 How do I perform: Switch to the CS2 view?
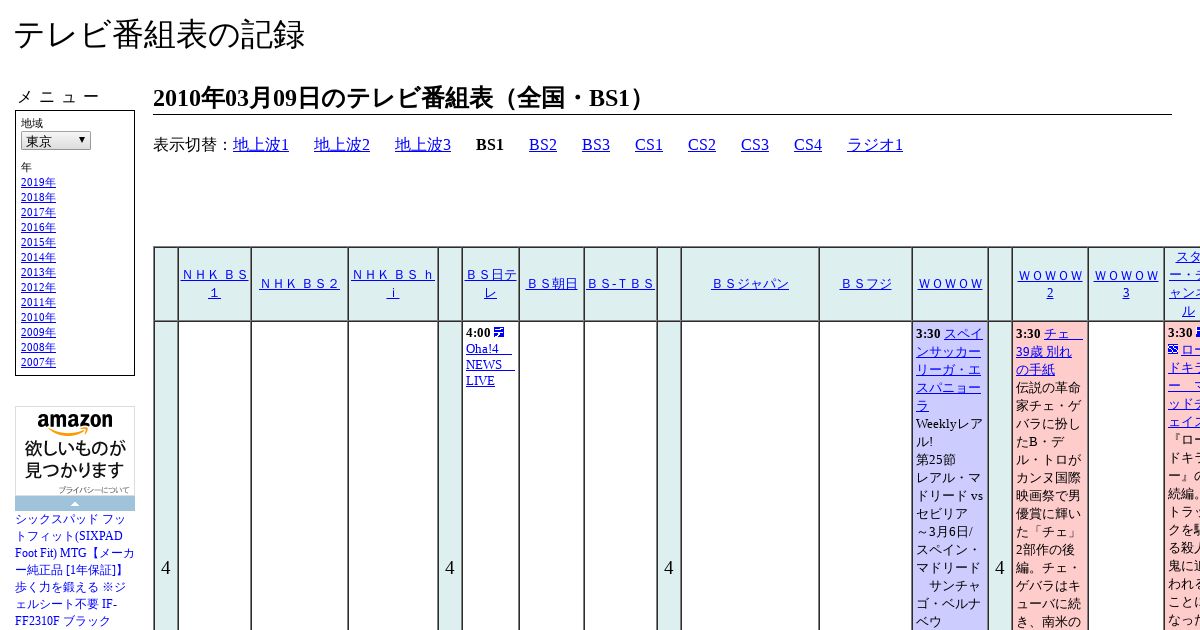point(702,145)
